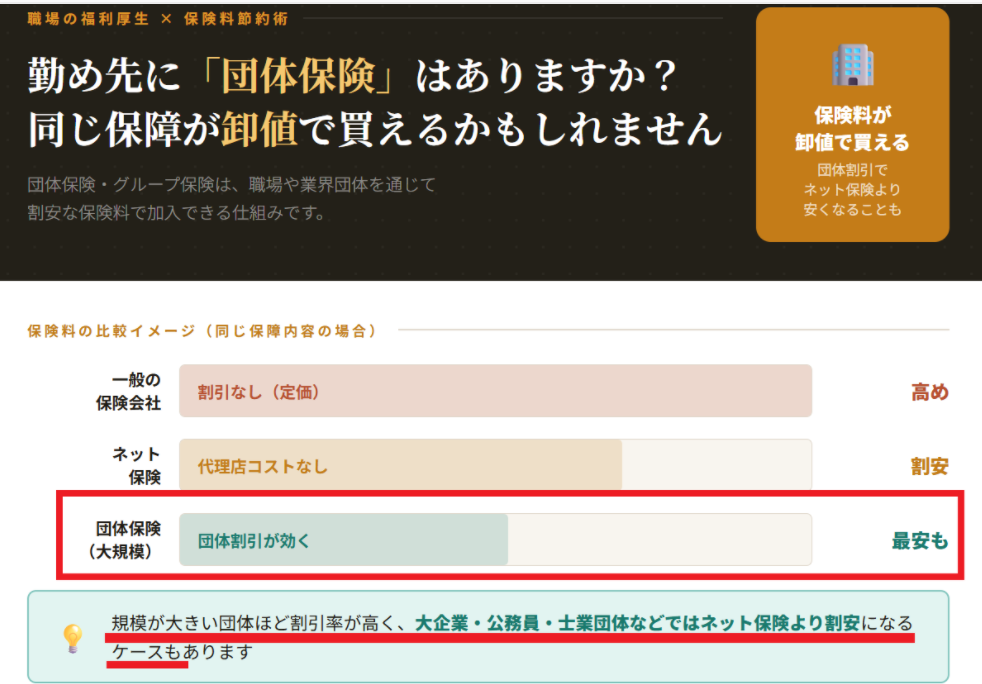Click the green 団体割引が効く bar
This screenshot has width=982, height=684.
[343, 540]
